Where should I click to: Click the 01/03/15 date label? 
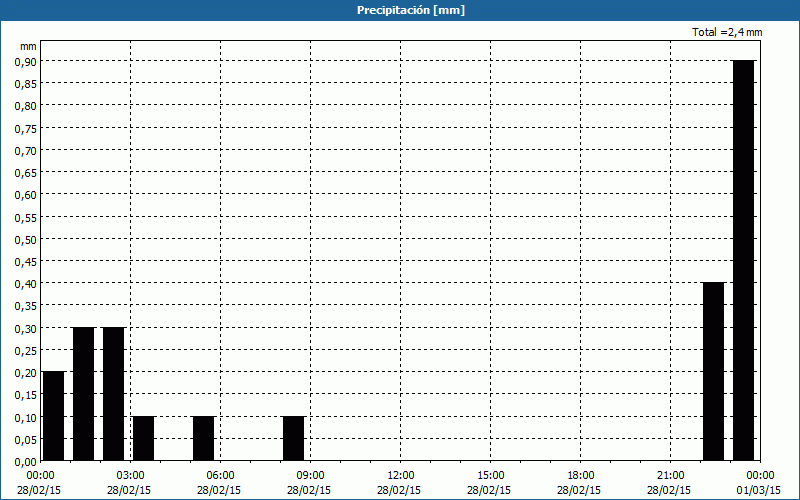pyautogui.click(x=759, y=490)
